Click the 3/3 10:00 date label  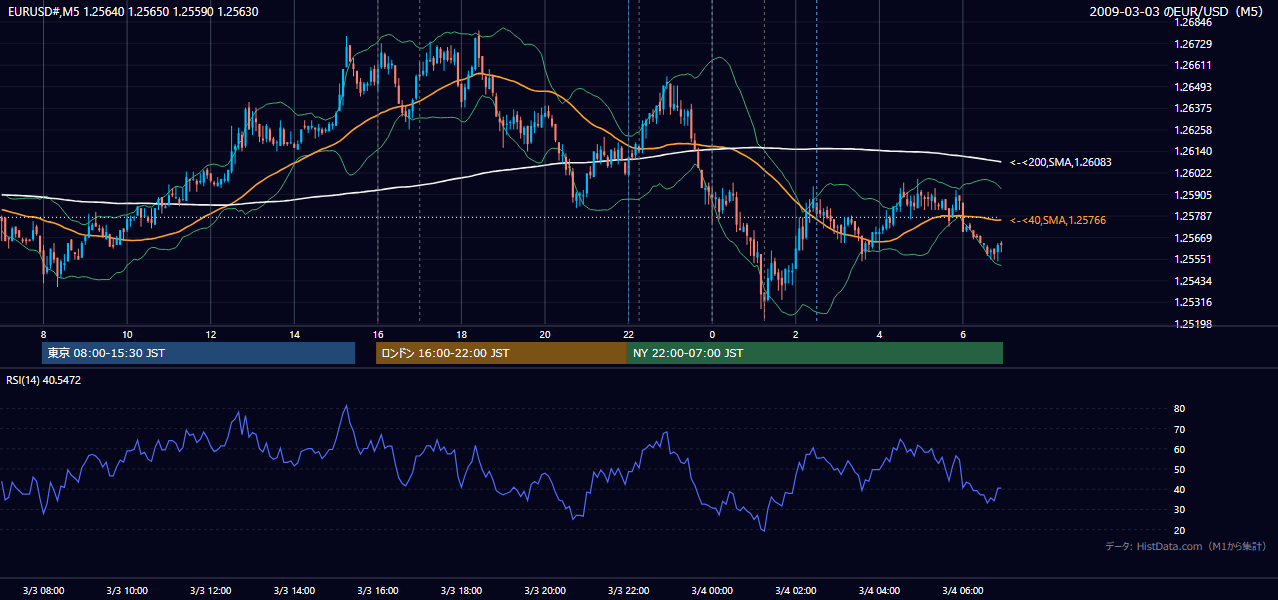tap(127, 591)
